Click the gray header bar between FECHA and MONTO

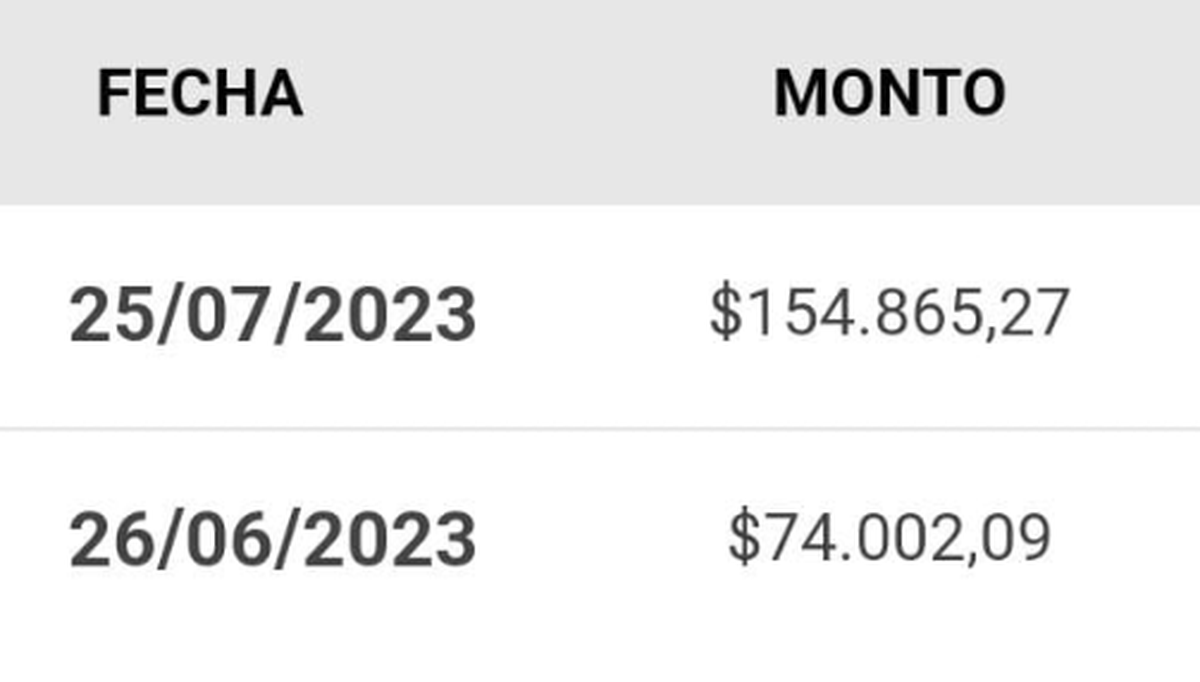pos(540,94)
